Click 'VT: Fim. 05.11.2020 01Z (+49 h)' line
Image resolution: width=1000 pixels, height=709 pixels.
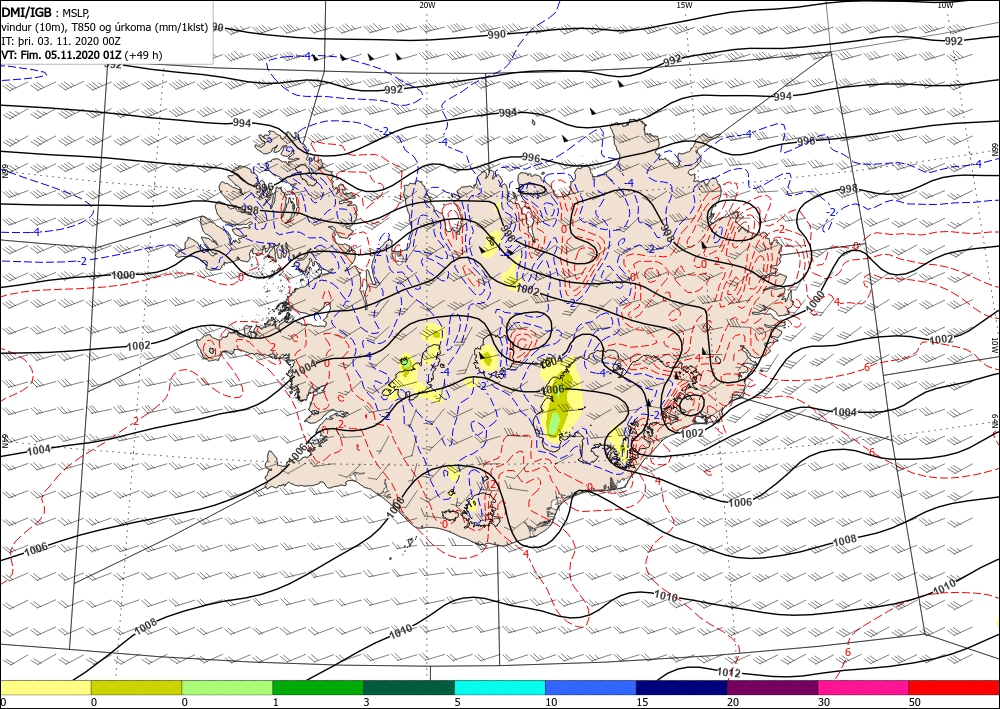tap(82, 55)
